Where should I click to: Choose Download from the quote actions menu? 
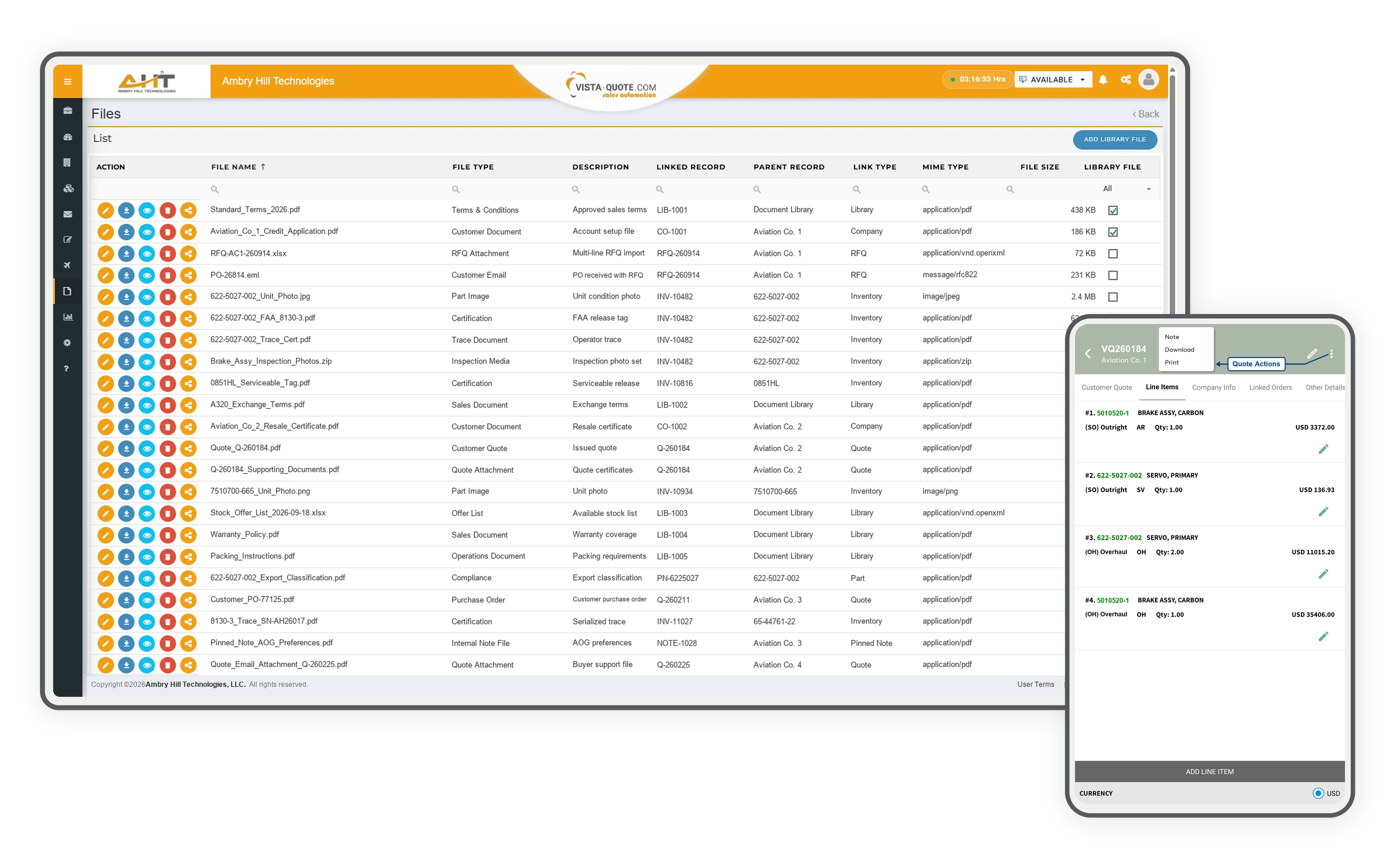click(x=1179, y=350)
